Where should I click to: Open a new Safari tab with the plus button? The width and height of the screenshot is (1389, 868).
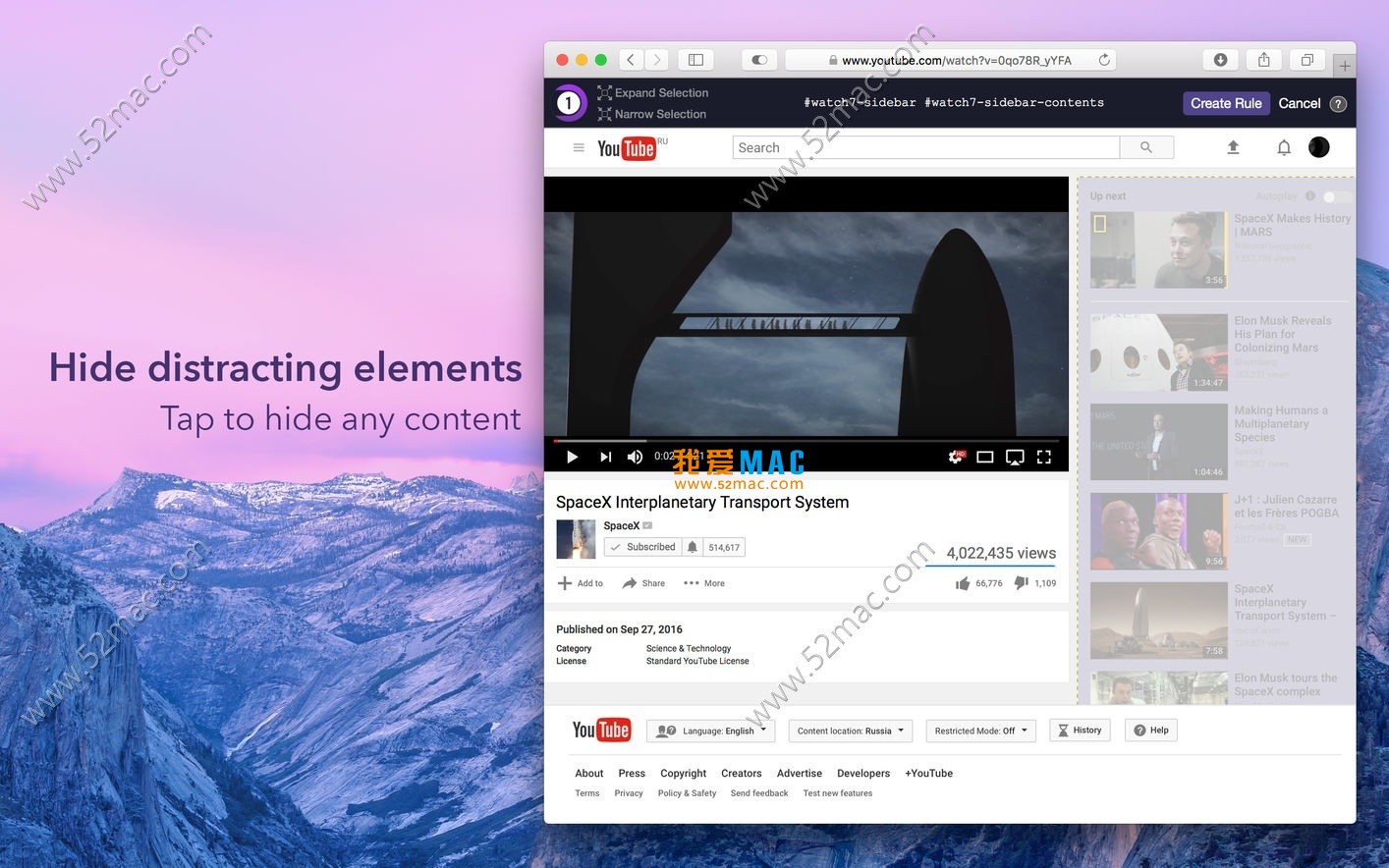[1344, 65]
